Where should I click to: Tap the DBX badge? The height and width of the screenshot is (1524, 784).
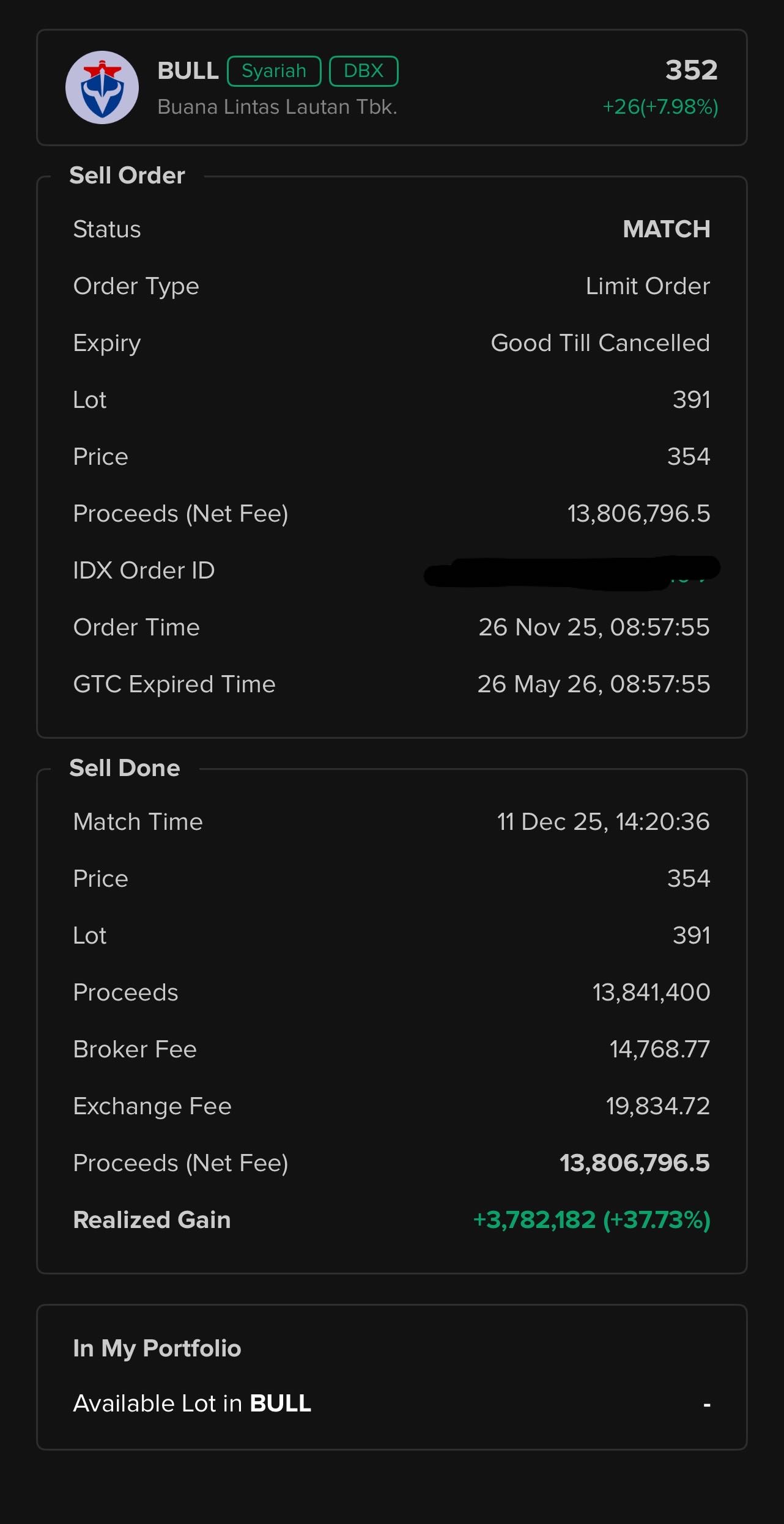tap(363, 71)
